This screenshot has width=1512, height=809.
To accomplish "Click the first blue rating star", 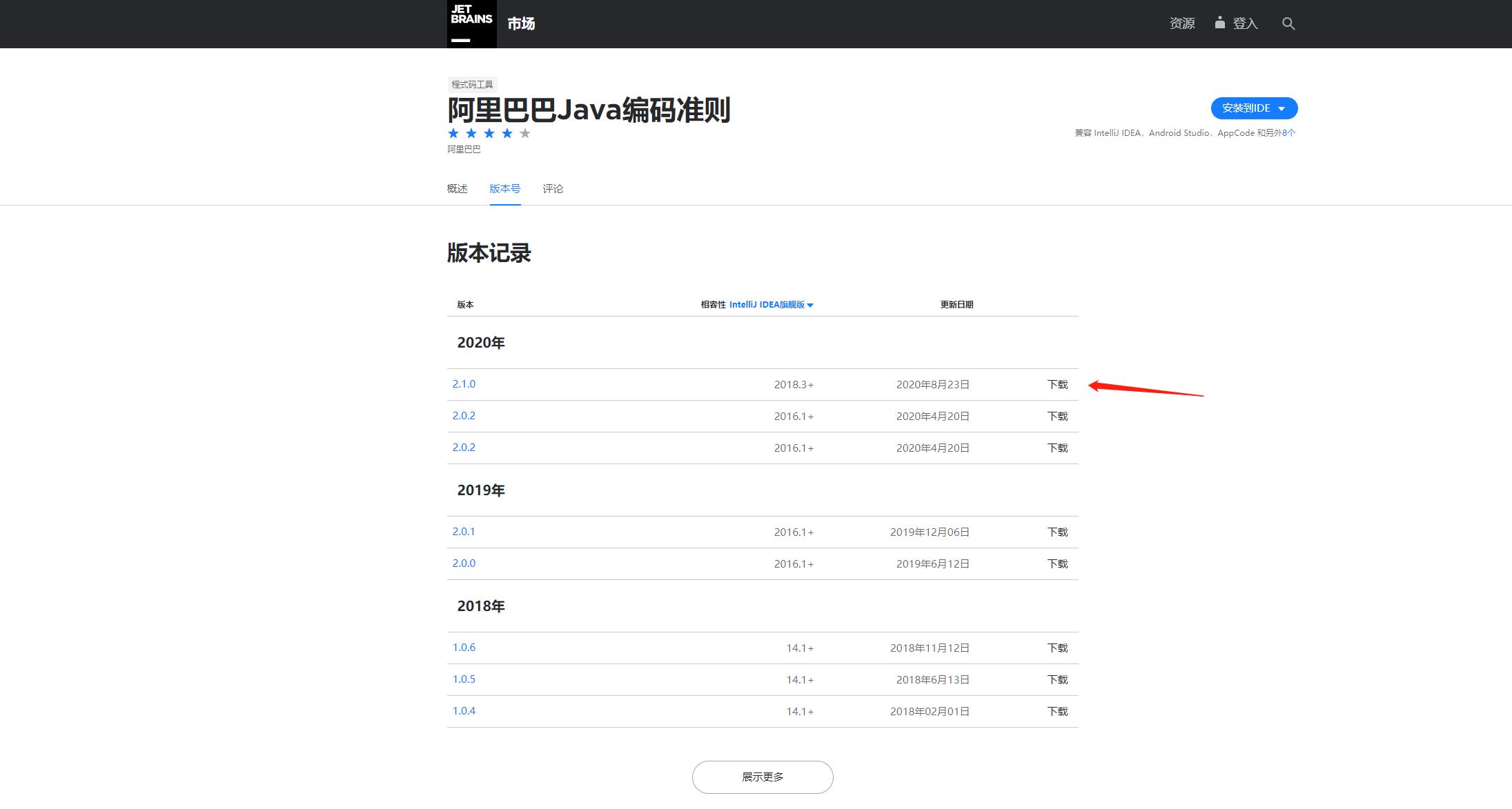I will (x=453, y=133).
